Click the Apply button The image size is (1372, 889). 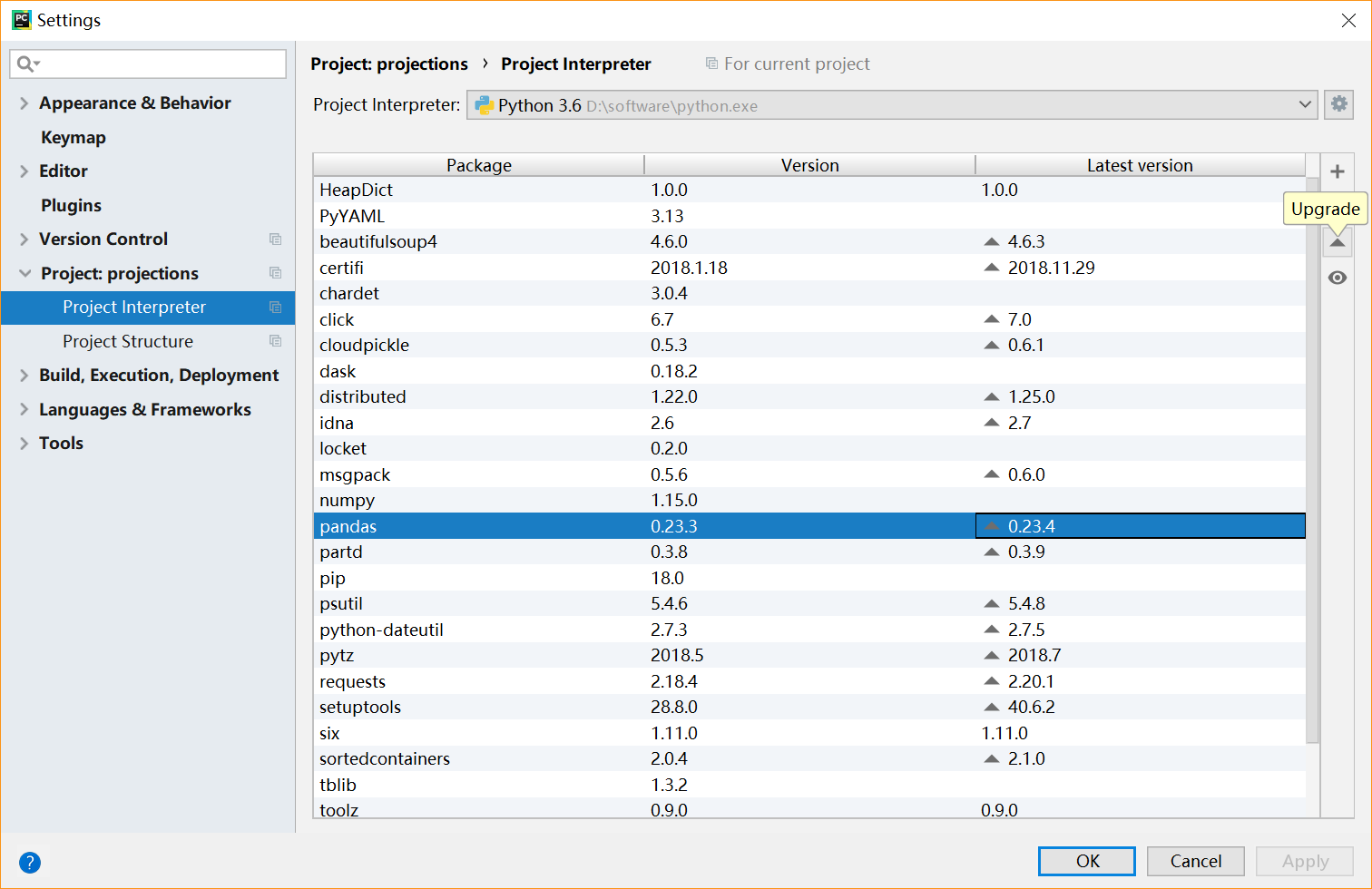click(x=1304, y=861)
